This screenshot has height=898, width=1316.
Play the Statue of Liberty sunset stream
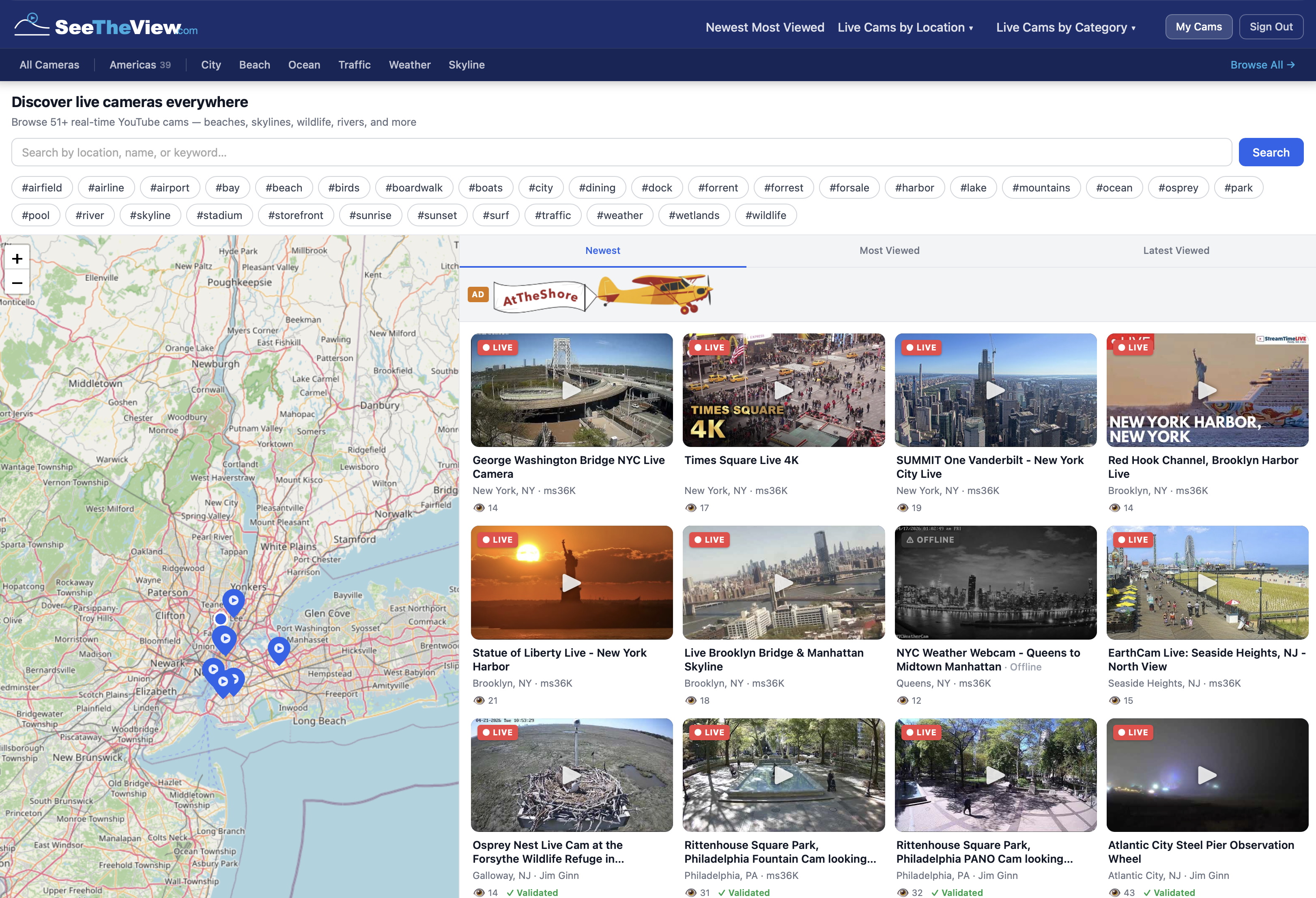coord(571,582)
